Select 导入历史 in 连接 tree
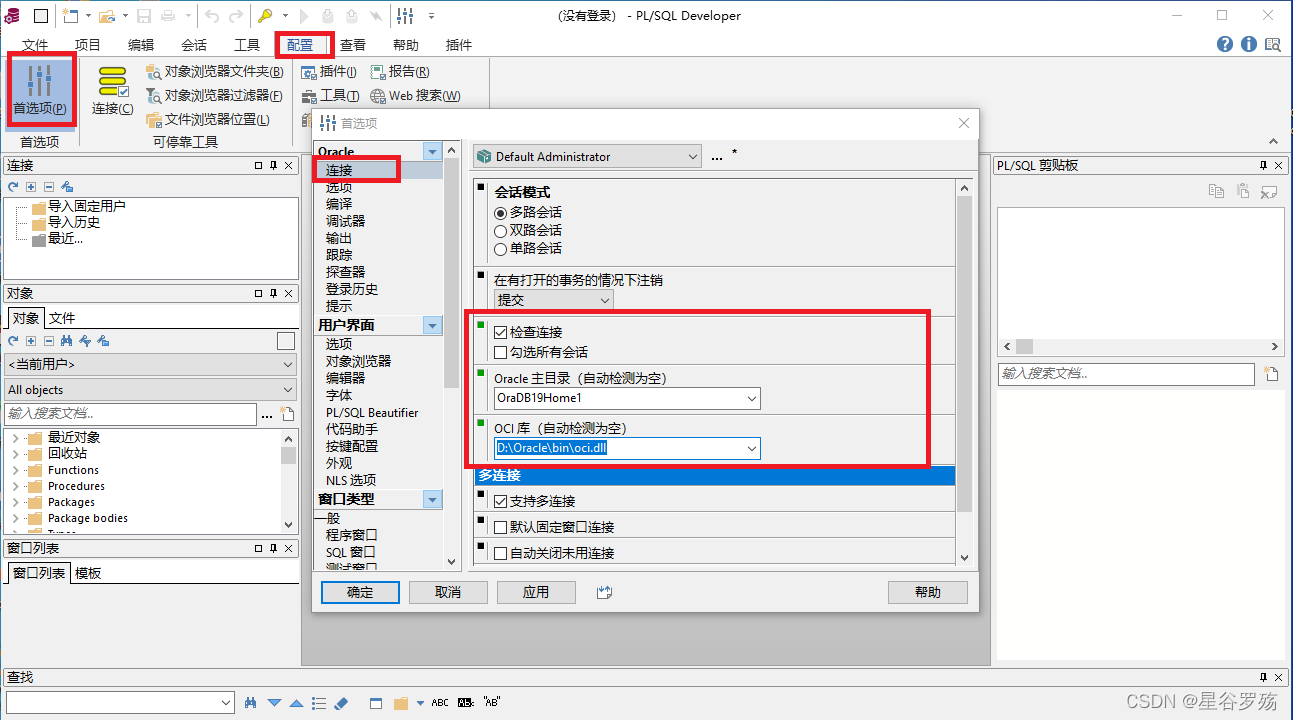 (74, 222)
